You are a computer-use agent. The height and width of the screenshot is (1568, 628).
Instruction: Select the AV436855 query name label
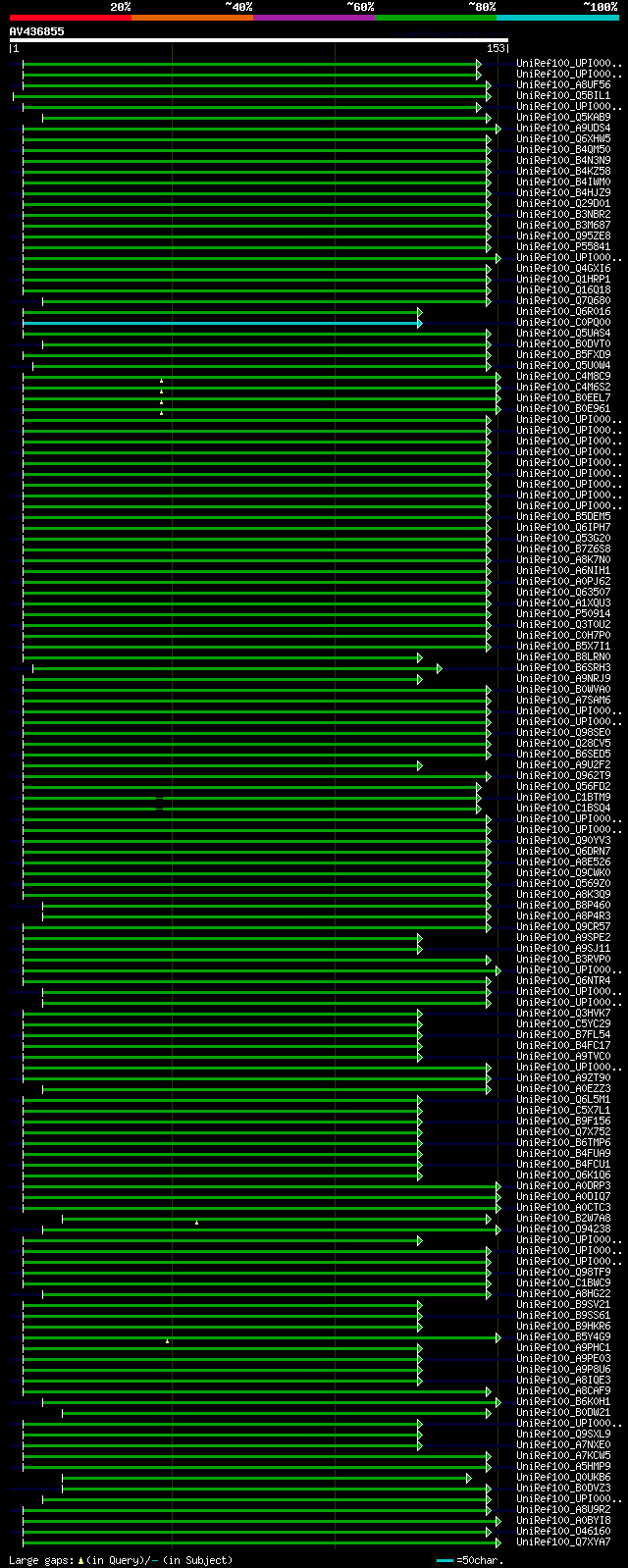point(37,31)
